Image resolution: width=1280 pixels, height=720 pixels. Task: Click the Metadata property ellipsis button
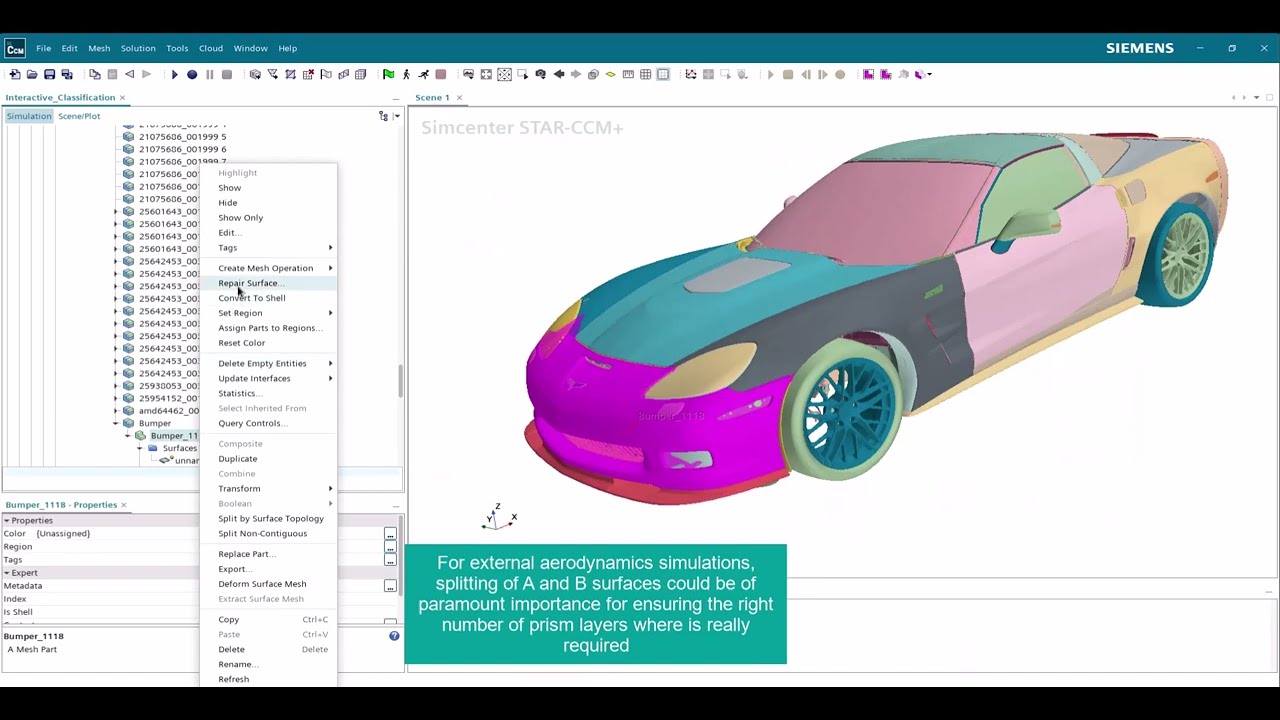coord(390,586)
